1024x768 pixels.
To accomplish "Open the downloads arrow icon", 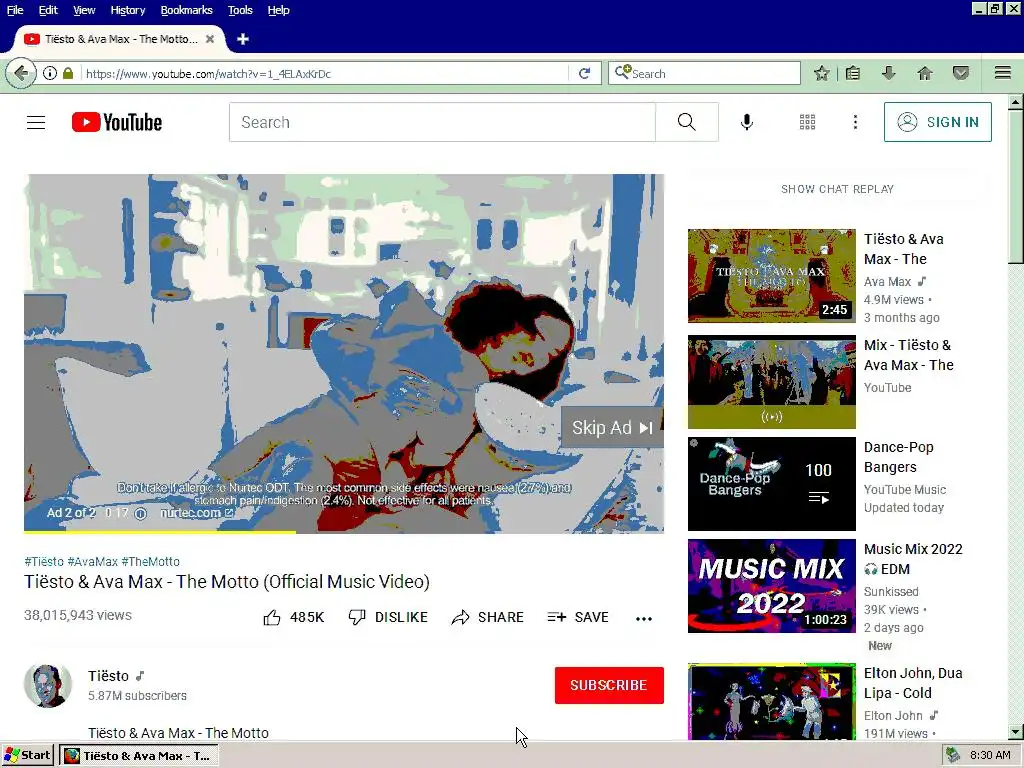I will coord(888,73).
